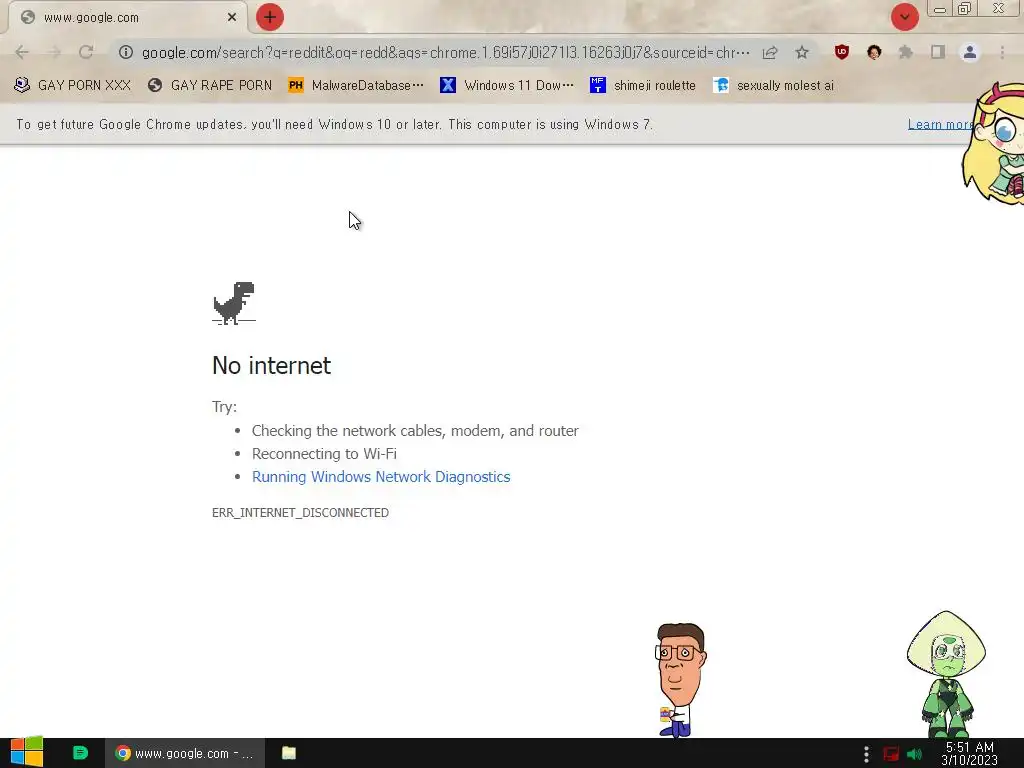
Task: Click 'Reconnecting to Wi-Fi' suggestion text
Action: [325, 454]
